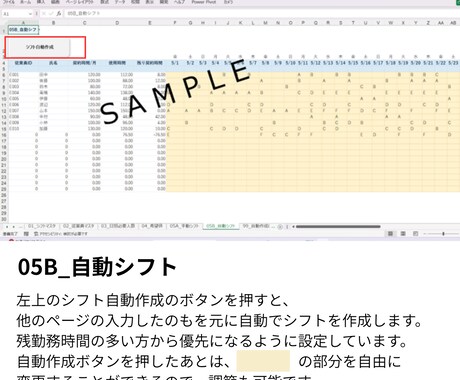Click the formula bar enter checkmark icon
Viewport: 460px width, 380px height.
point(51,14)
